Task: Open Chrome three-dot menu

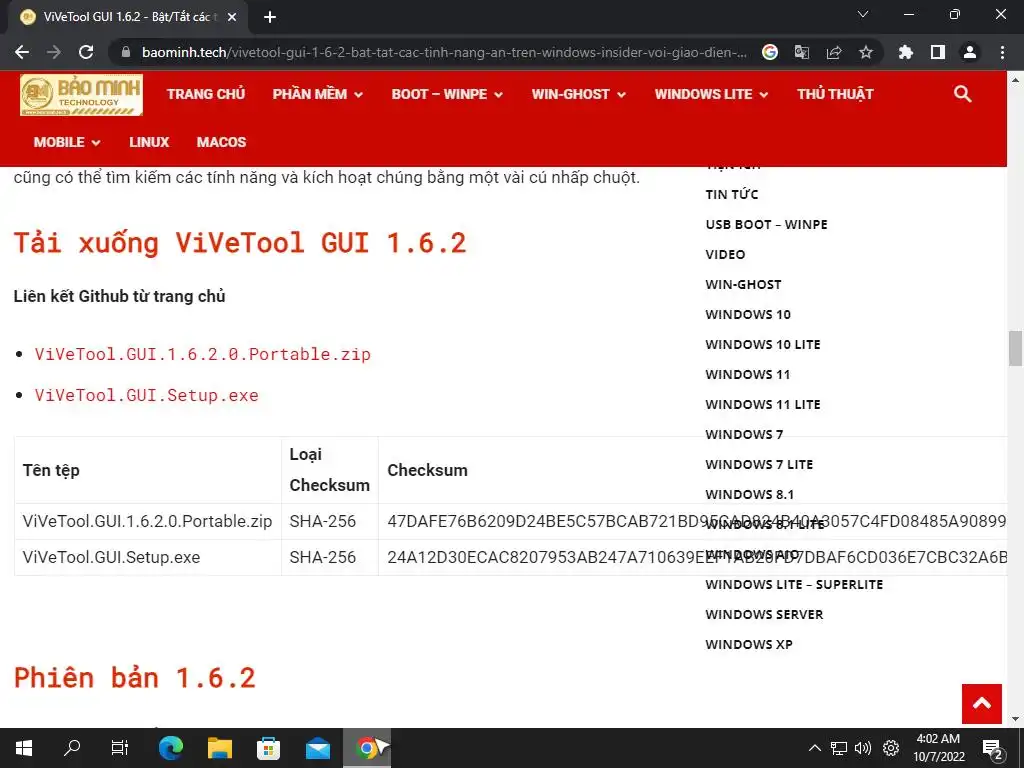Action: click(1002, 52)
